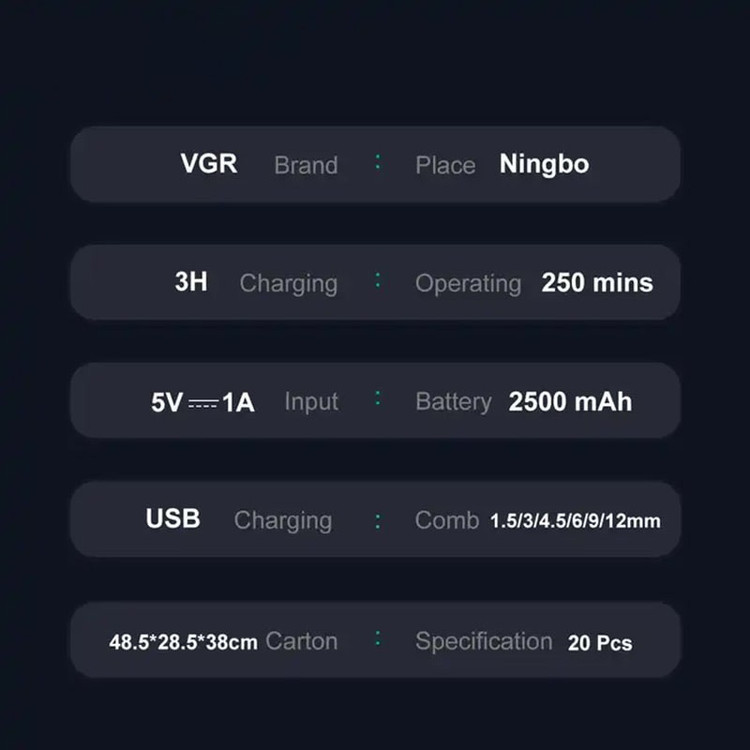Select the 20 Pcs value

point(600,643)
